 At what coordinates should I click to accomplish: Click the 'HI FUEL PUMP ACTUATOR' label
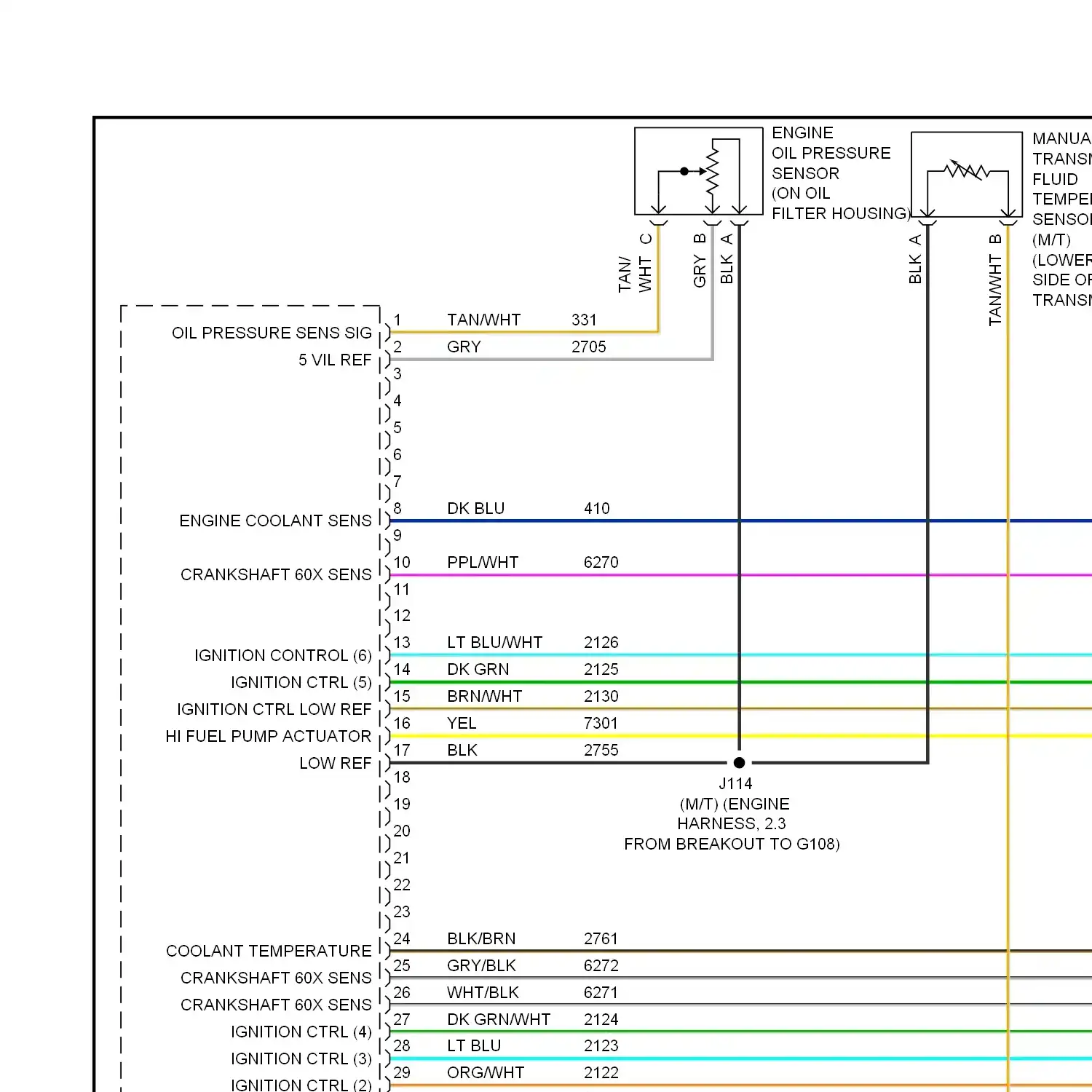(269, 736)
